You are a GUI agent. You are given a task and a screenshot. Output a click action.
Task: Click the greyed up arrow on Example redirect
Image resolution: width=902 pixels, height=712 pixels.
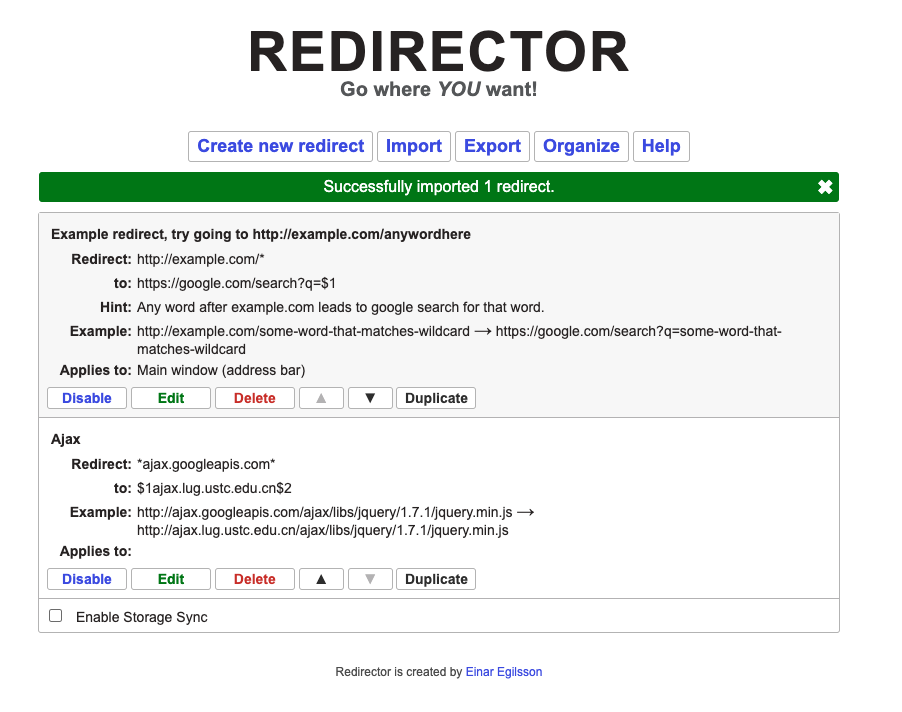(x=321, y=398)
